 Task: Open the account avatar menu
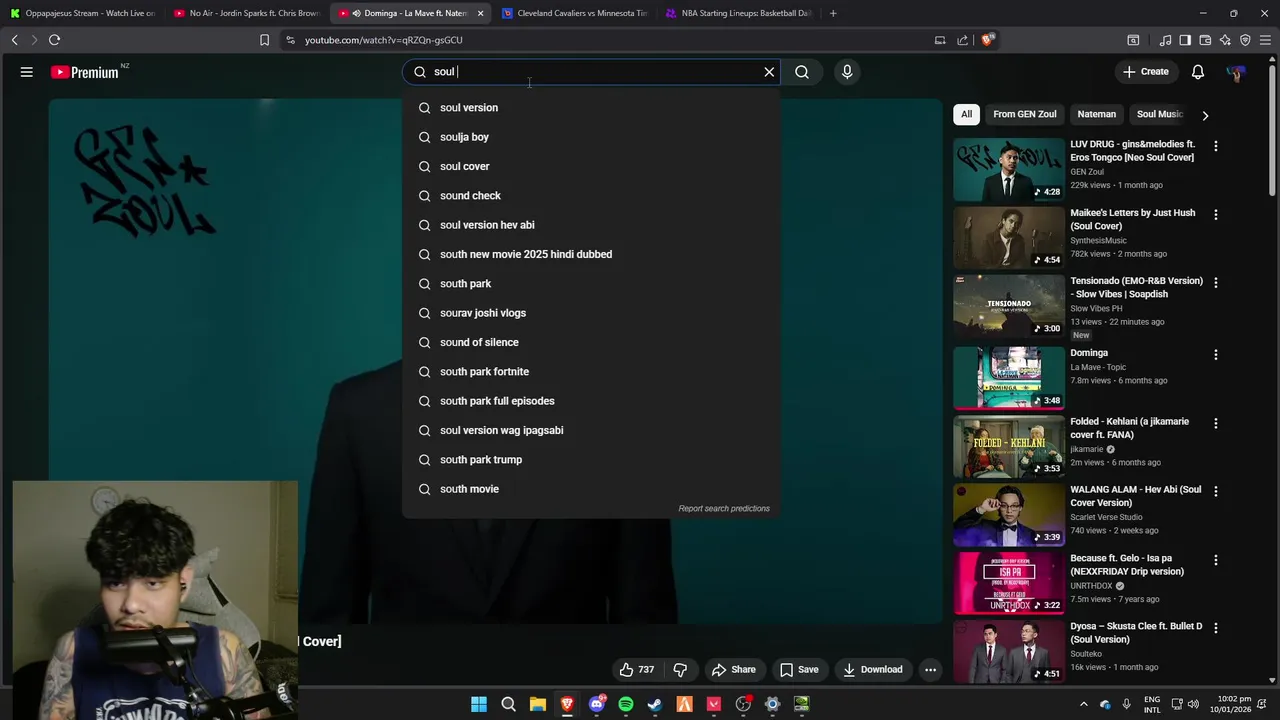coord(1236,72)
